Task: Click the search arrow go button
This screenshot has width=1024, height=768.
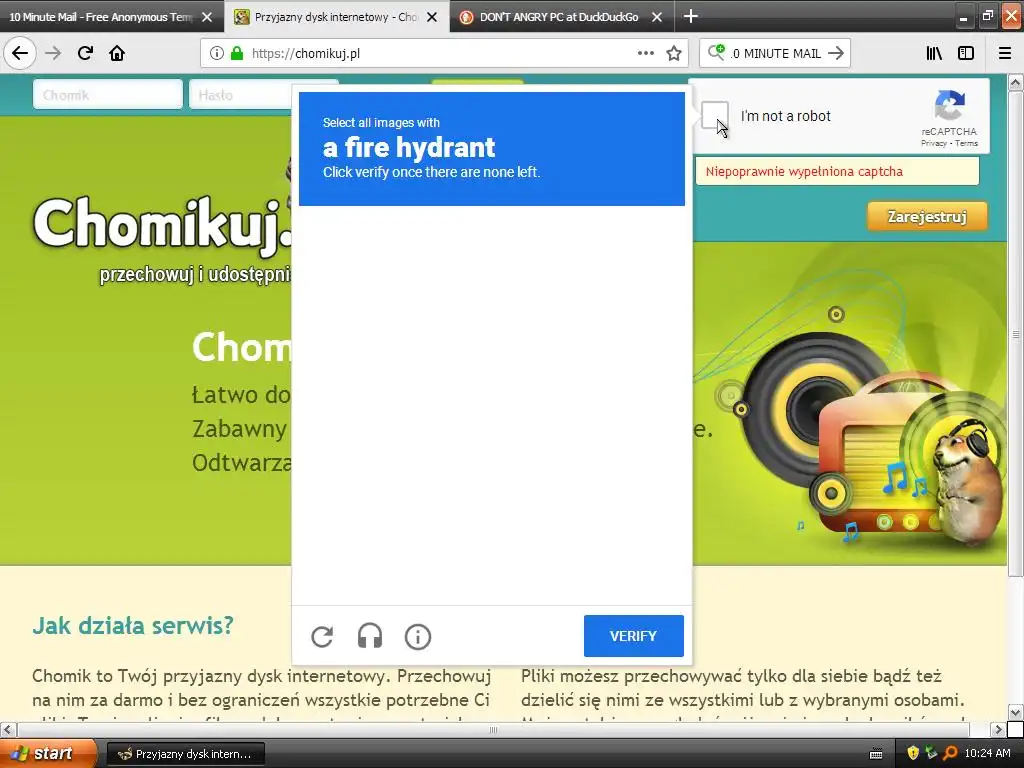Action: (x=836, y=54)
